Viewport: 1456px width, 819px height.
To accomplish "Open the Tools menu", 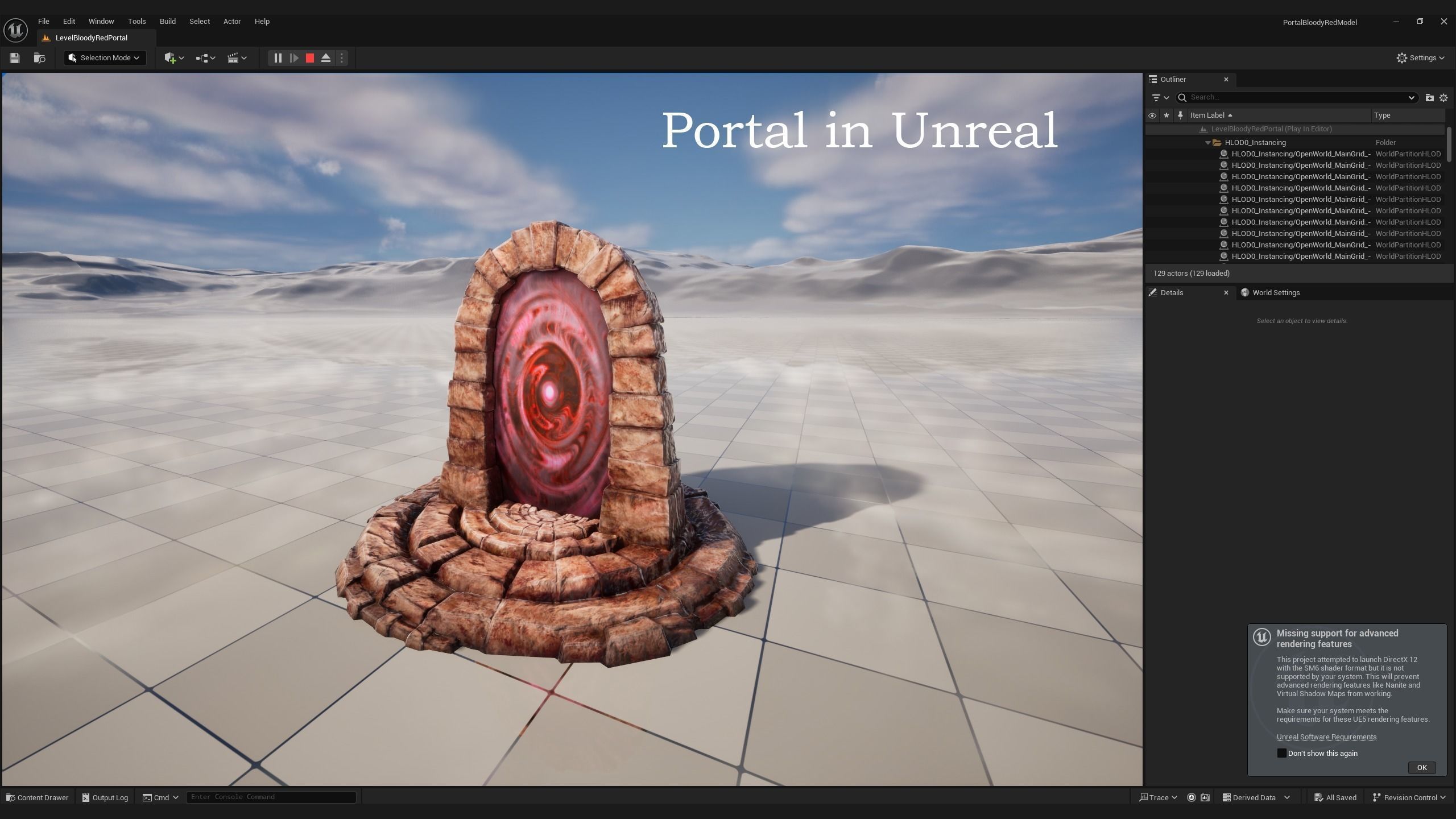I will 137,22.
